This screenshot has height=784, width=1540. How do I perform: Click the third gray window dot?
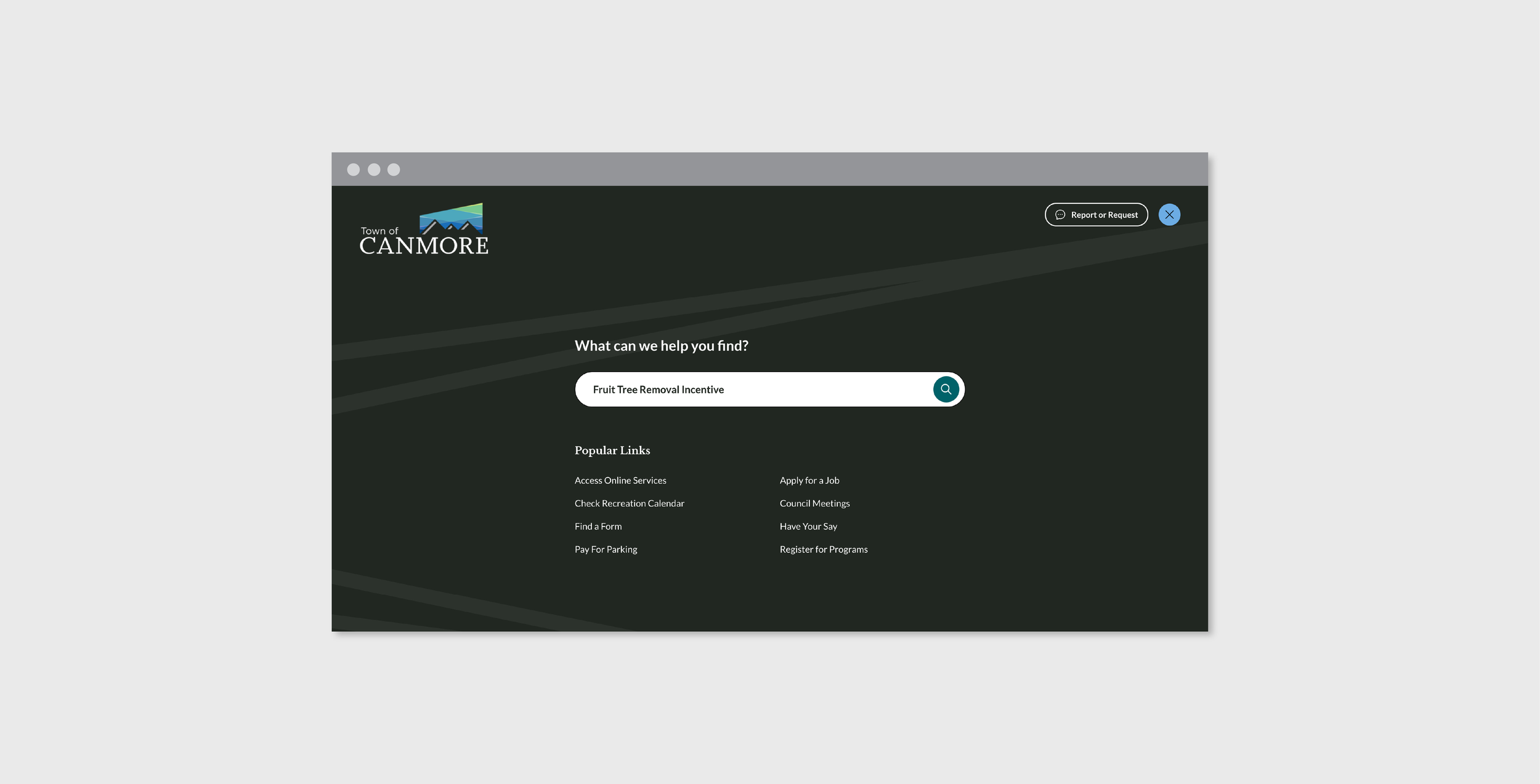pyautogui.click(x=394, y=169)
